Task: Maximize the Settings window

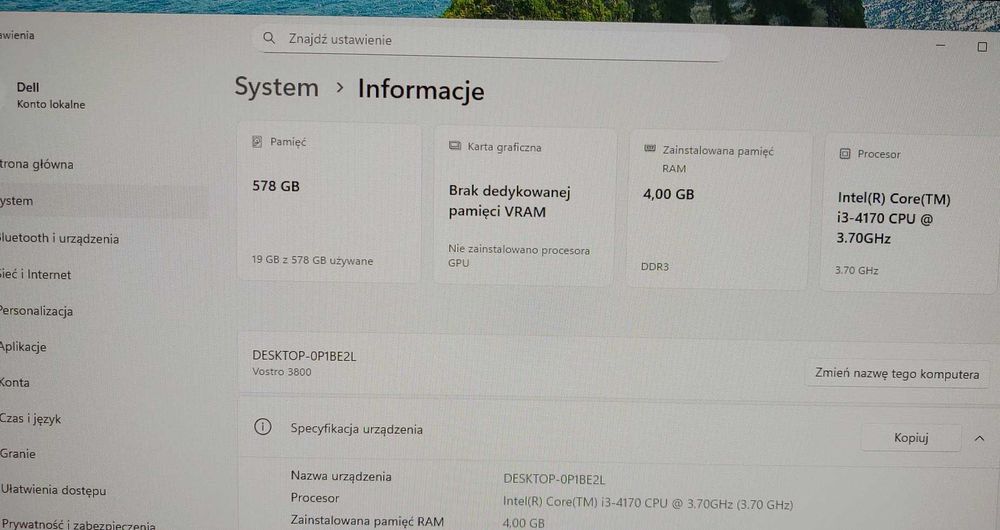Action: point(982,47)
